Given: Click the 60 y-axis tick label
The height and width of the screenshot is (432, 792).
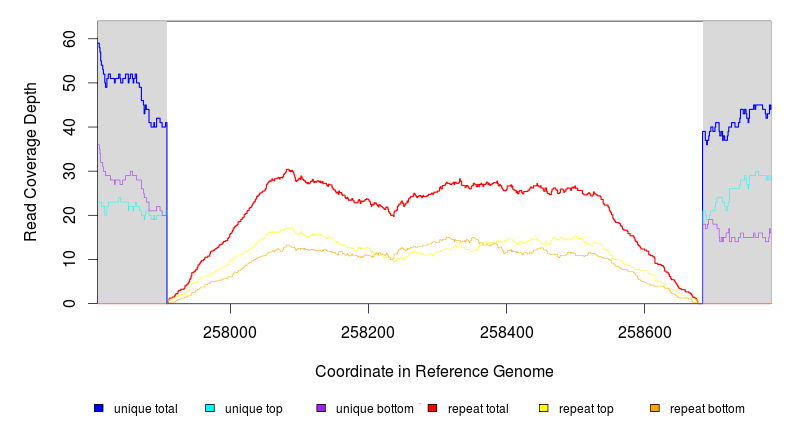Looking at the screenshot, I should click(69, 40).
